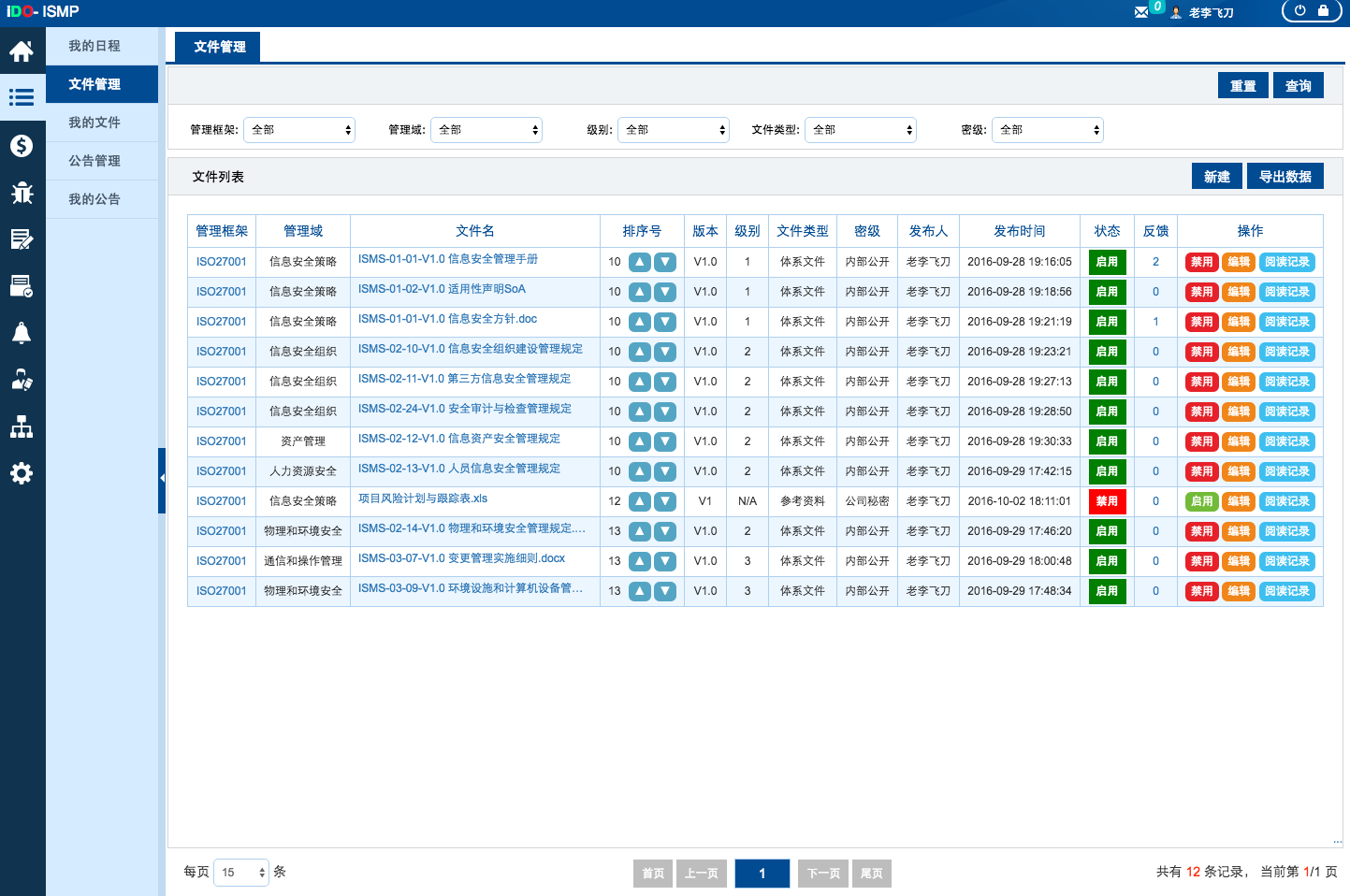Open the ISMS-03-07-V1.0 变更管理实施细则.docx link
1350x896 pixels.
pyautogui.click(x=461, y=558)
